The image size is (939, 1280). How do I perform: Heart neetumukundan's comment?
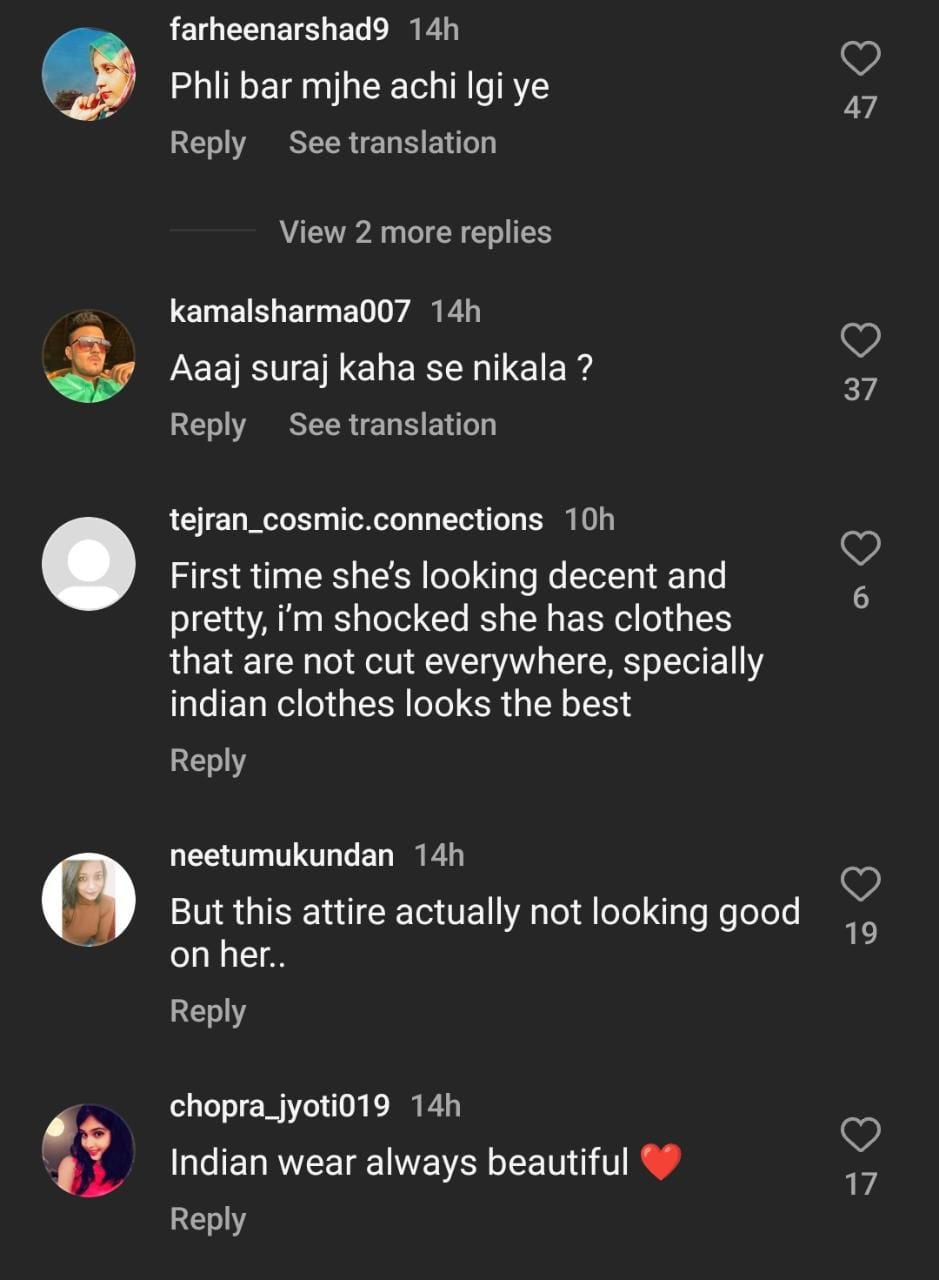(x=859, y=884)
